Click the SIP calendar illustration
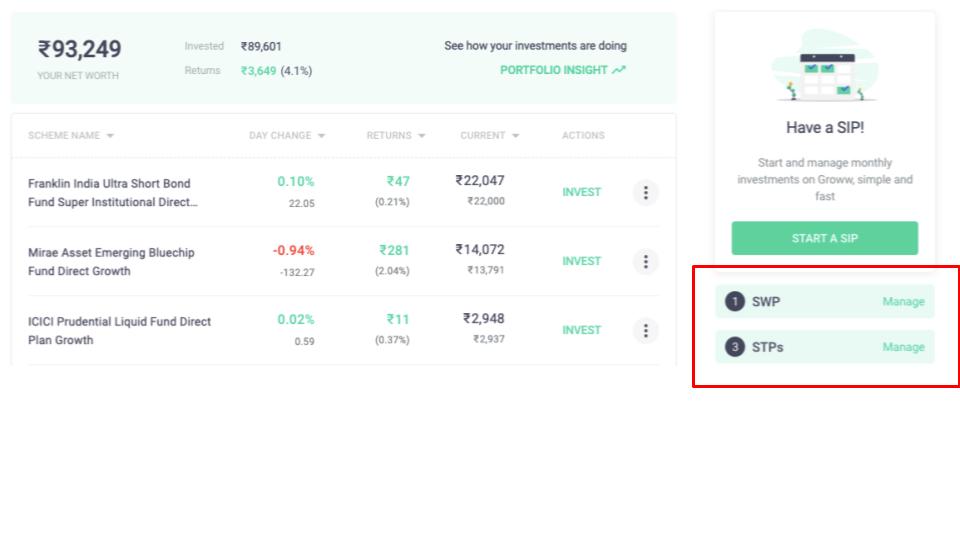Viewport: 960px width, 540px height. pyautogui.click(x=825, y=66)
